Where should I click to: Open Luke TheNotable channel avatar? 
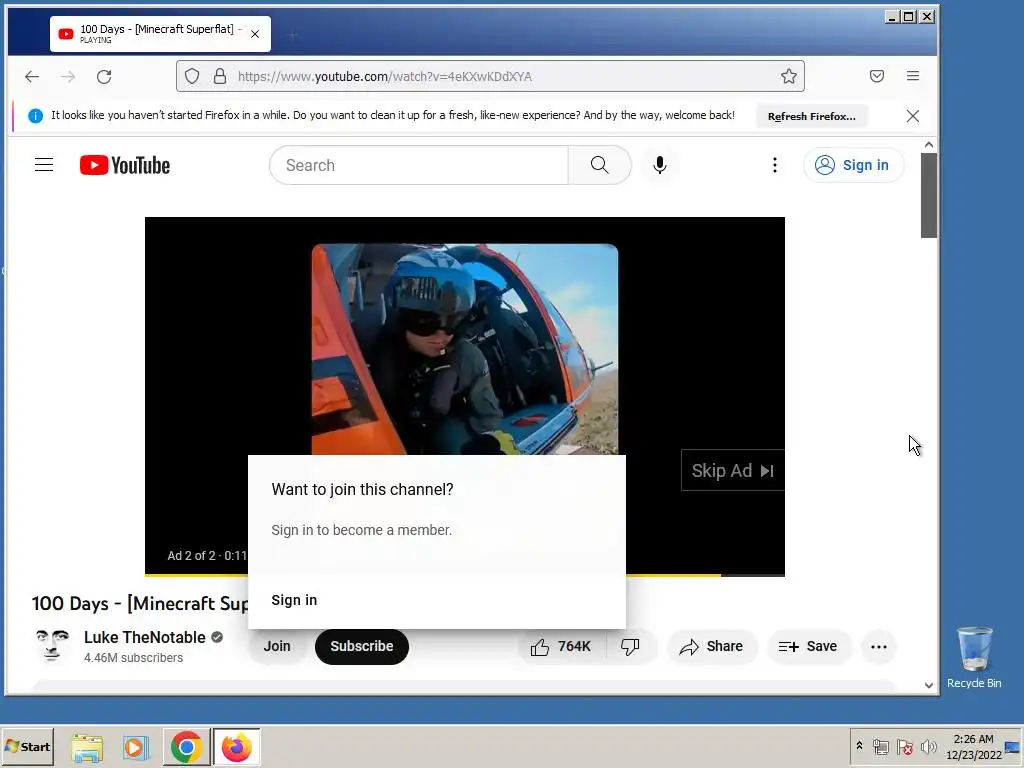(x=52, y=646)
